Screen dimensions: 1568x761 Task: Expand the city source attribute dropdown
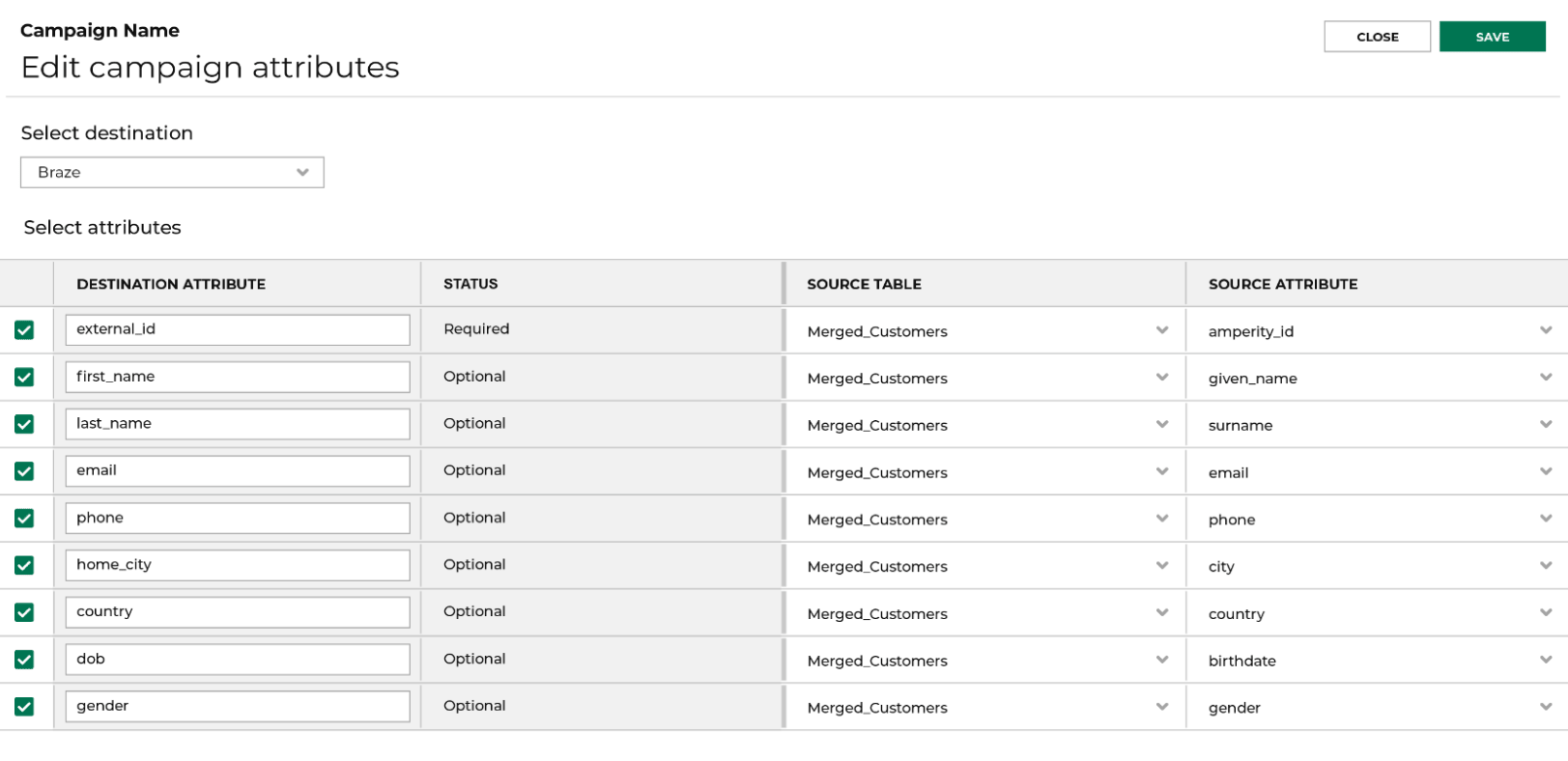click(x=1377, y=566)
